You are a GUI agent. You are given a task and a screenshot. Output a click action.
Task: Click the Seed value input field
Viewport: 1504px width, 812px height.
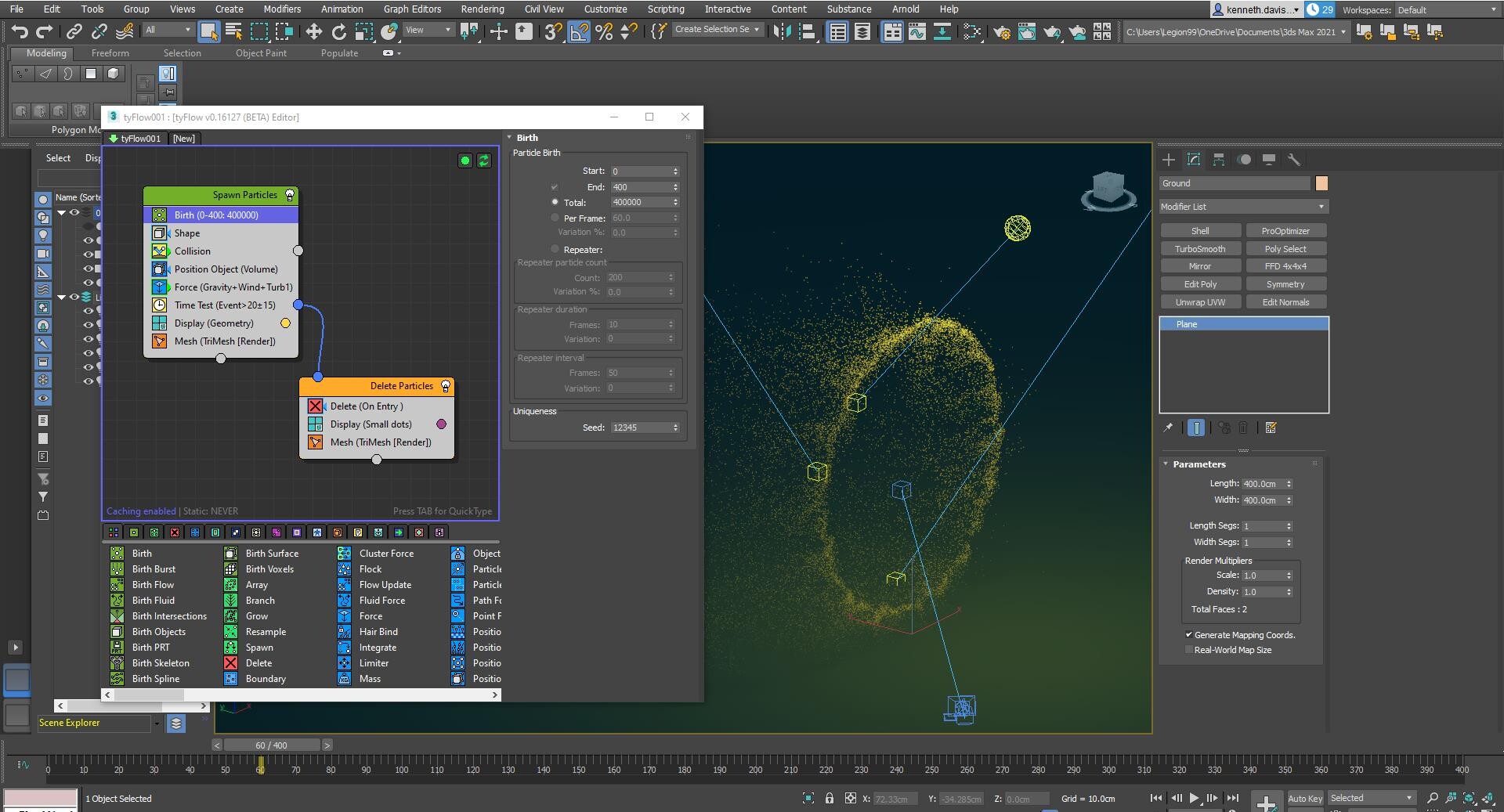641,428
